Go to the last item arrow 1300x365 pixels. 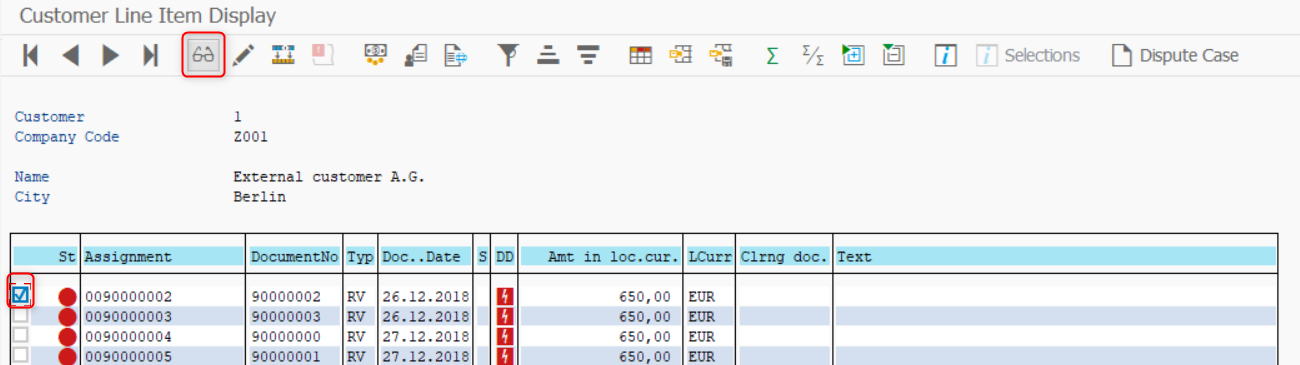pos(150,55)
